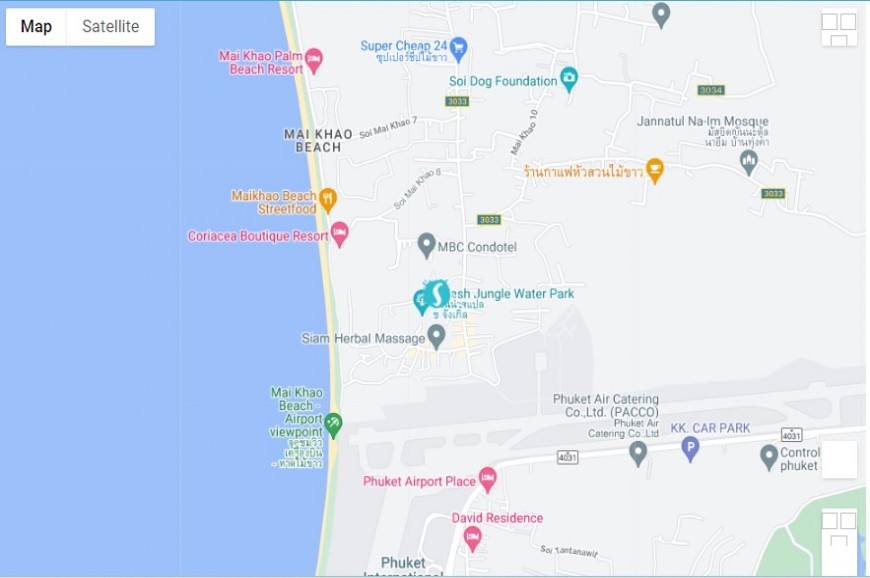This screenshot has width=870, height=578.
Task: Toggle fullscreen map view button
Action: [839, 29]
